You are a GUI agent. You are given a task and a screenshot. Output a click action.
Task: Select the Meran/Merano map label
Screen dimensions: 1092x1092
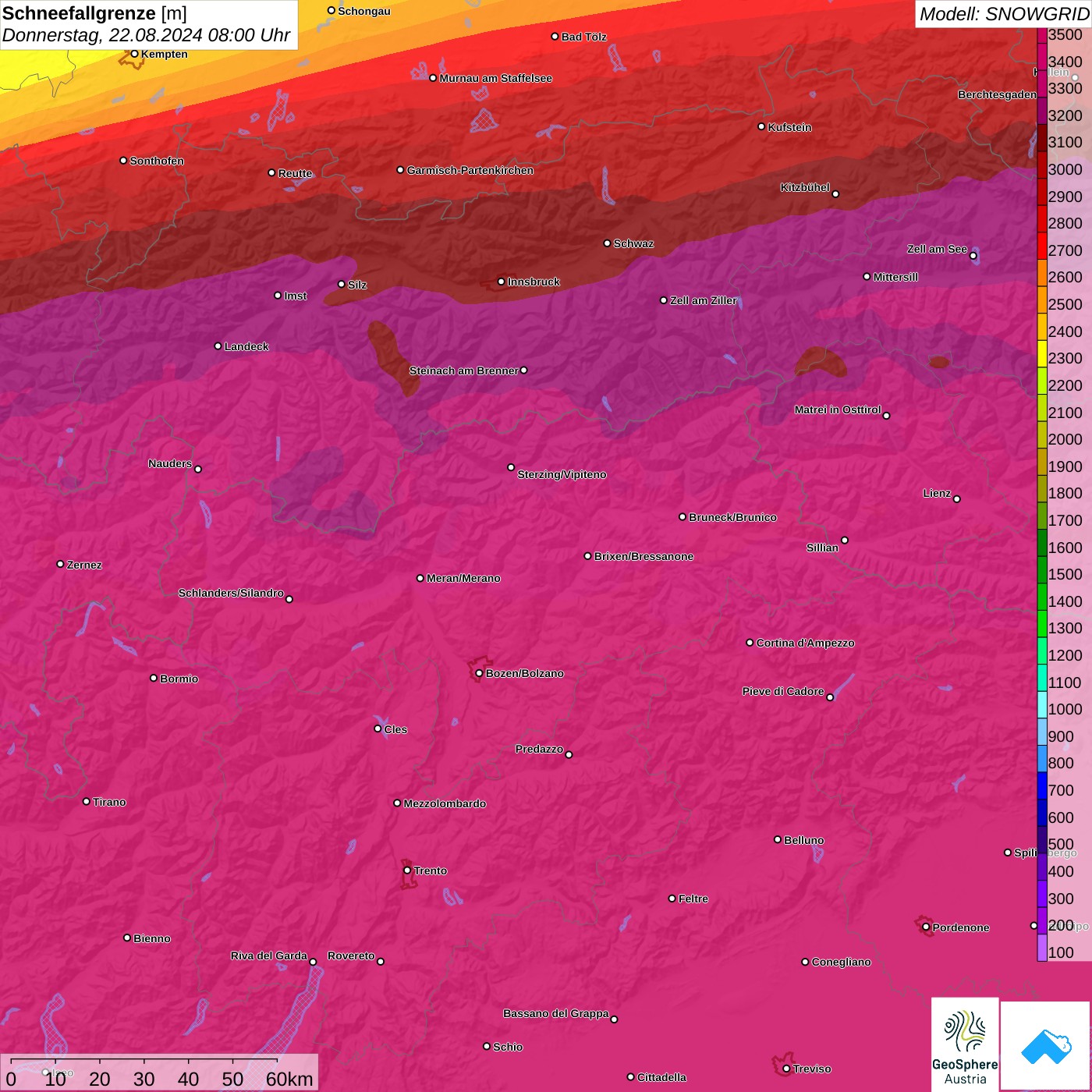coord(463,579)
